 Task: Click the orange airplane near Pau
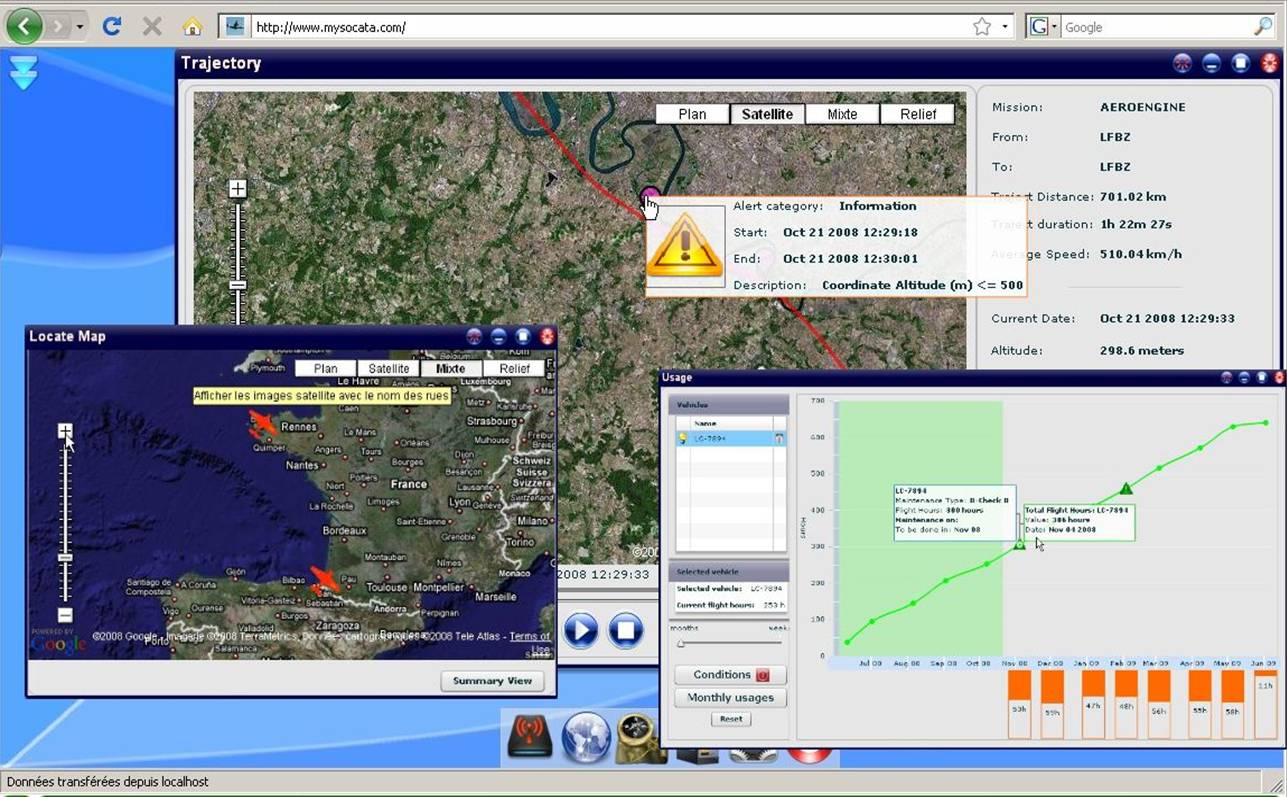[325, 580]
